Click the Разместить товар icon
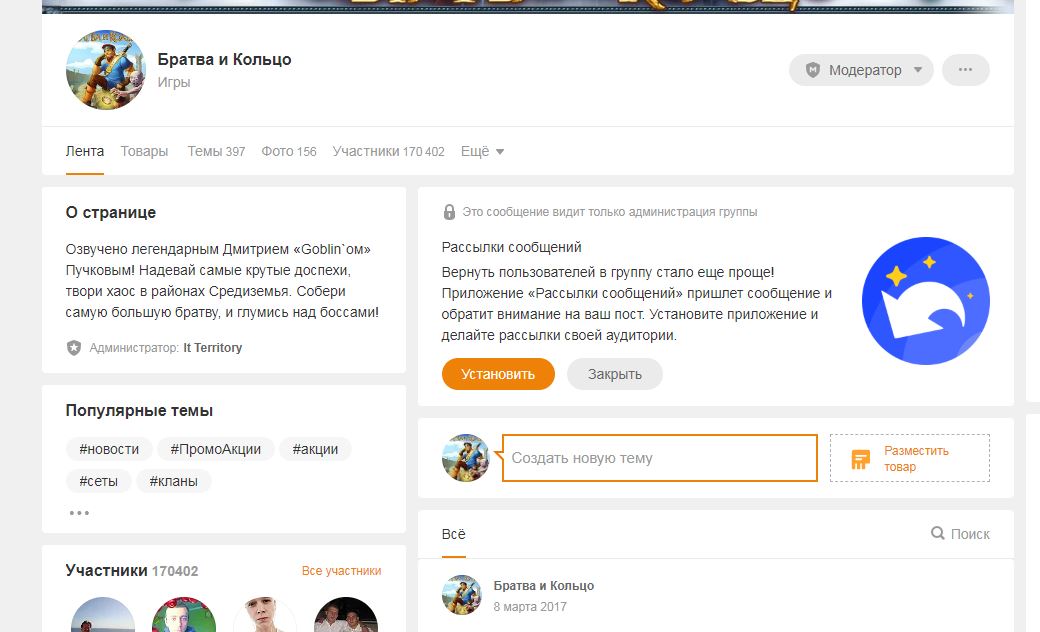 860,459
